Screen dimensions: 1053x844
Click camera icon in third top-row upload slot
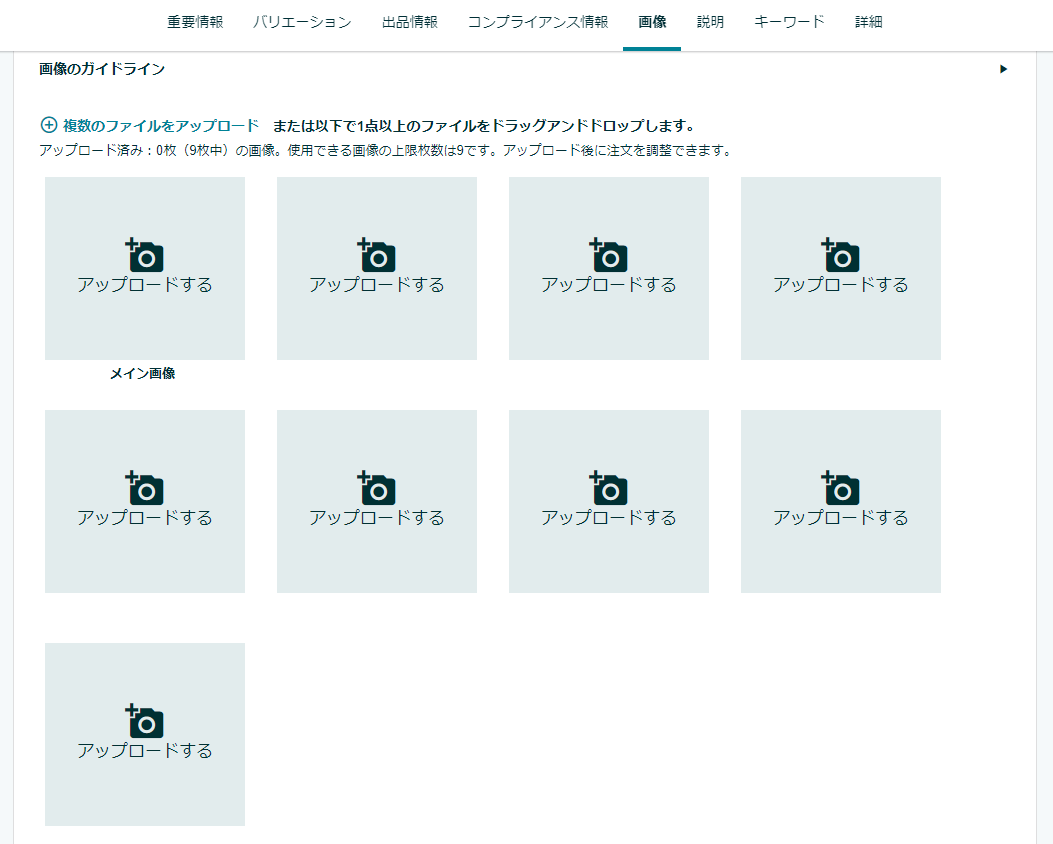tap(609, 255)
